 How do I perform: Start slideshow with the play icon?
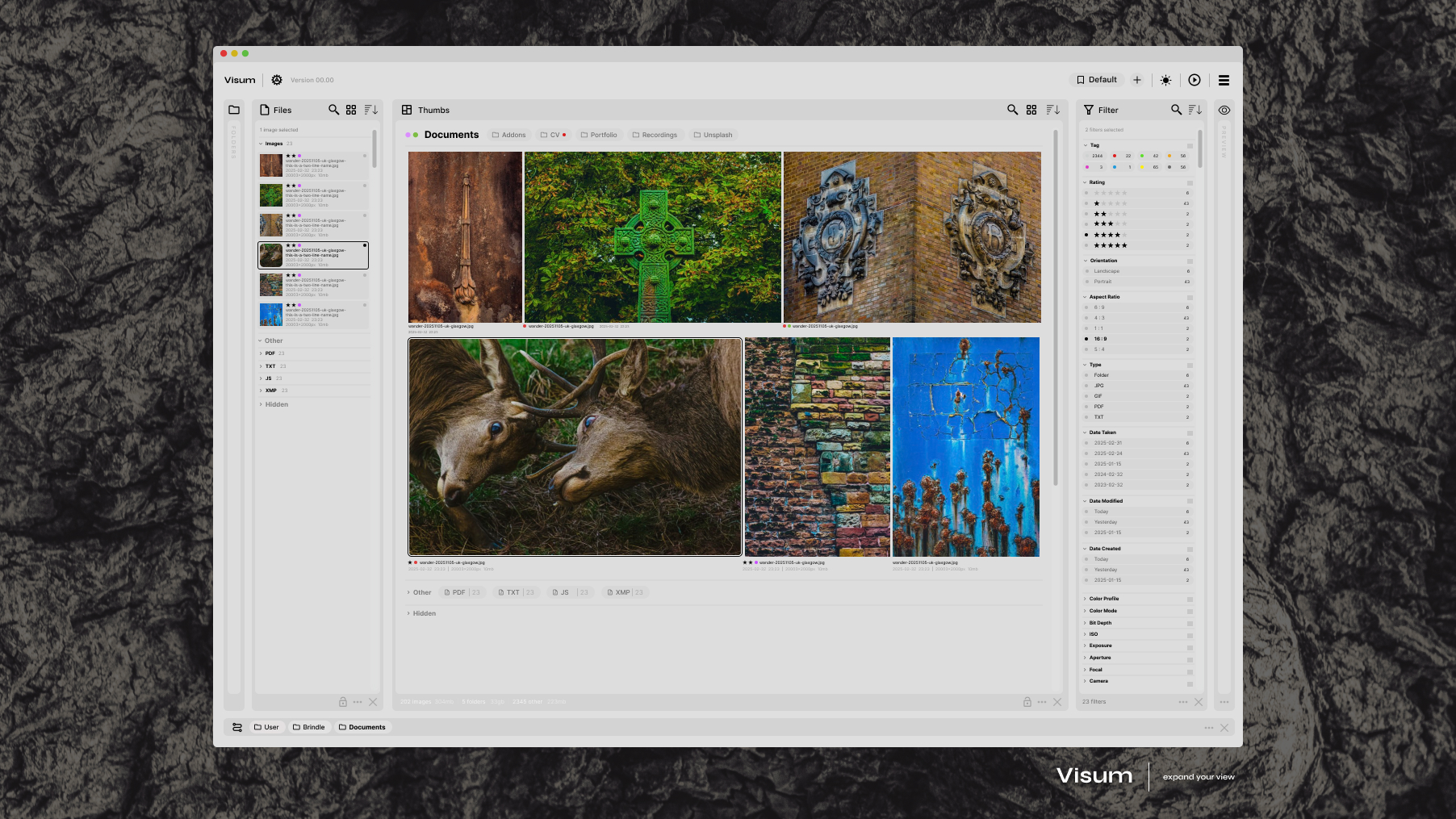coord(1195,80)
